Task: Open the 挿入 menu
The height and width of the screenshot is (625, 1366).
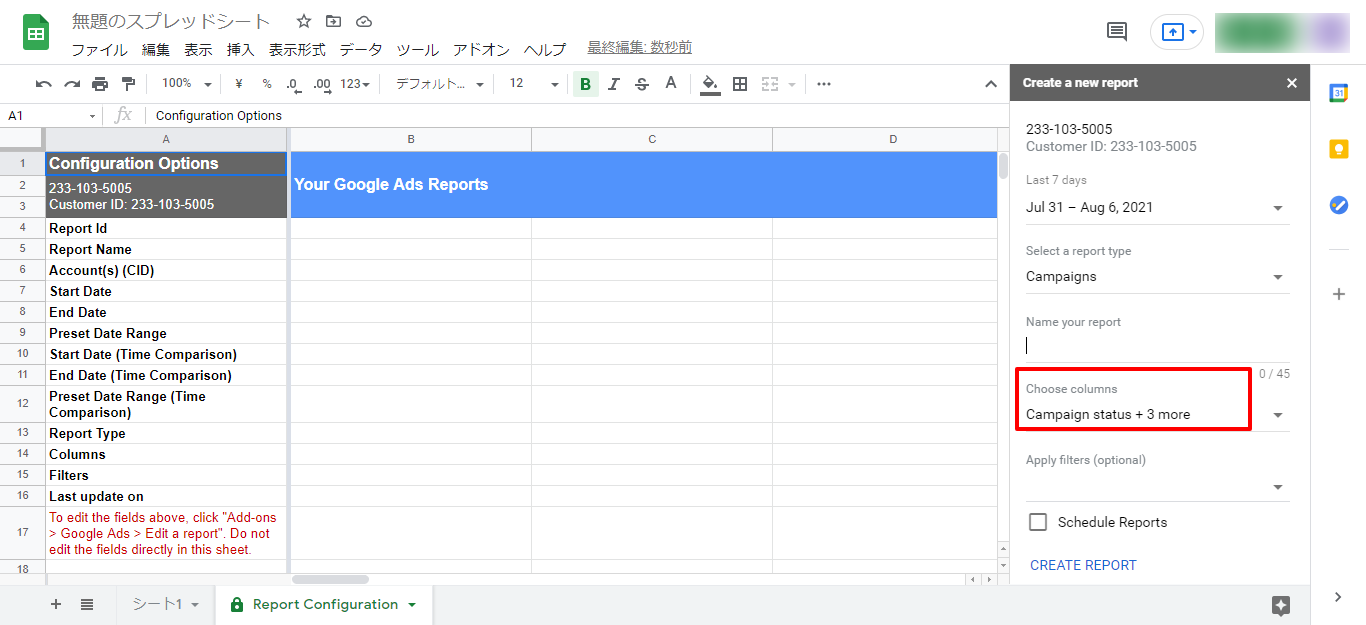Action: coord(240,49)
